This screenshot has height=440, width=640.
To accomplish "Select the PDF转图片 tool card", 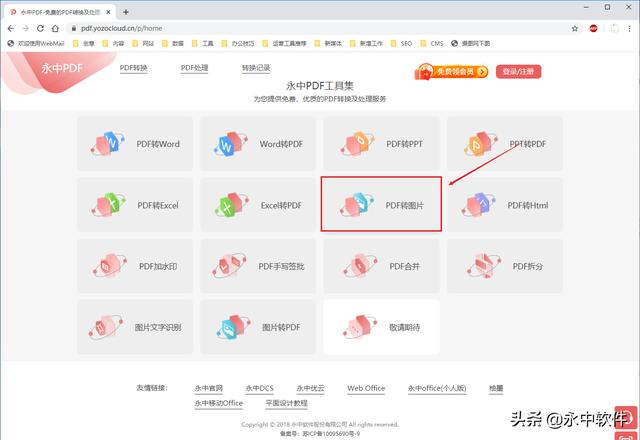I will pos(382,204).
